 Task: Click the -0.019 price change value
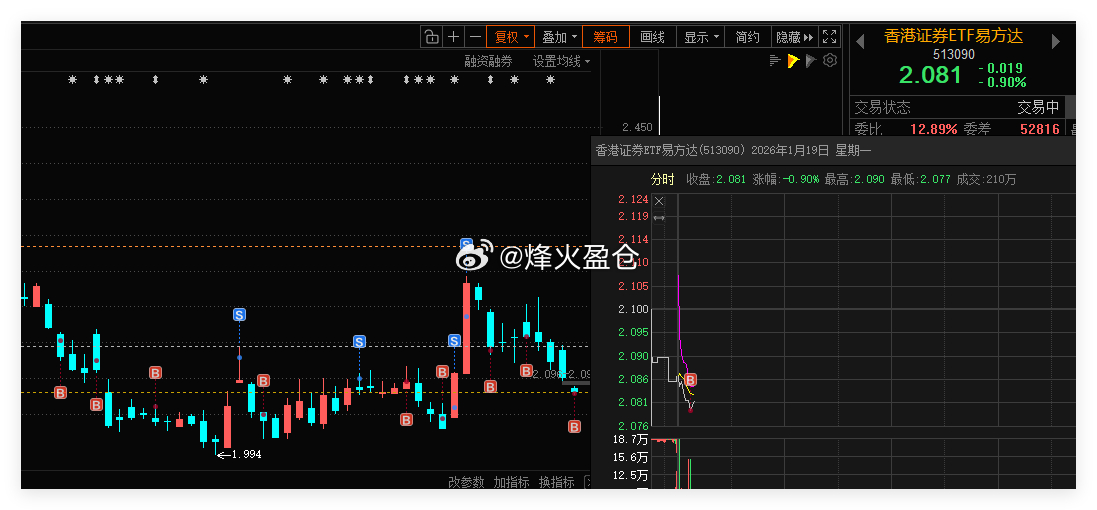point(1001,69)
